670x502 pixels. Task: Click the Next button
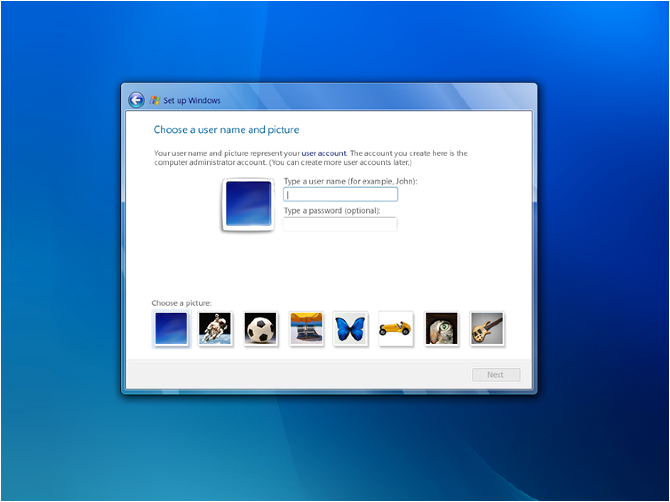click(x=496, y=375)
